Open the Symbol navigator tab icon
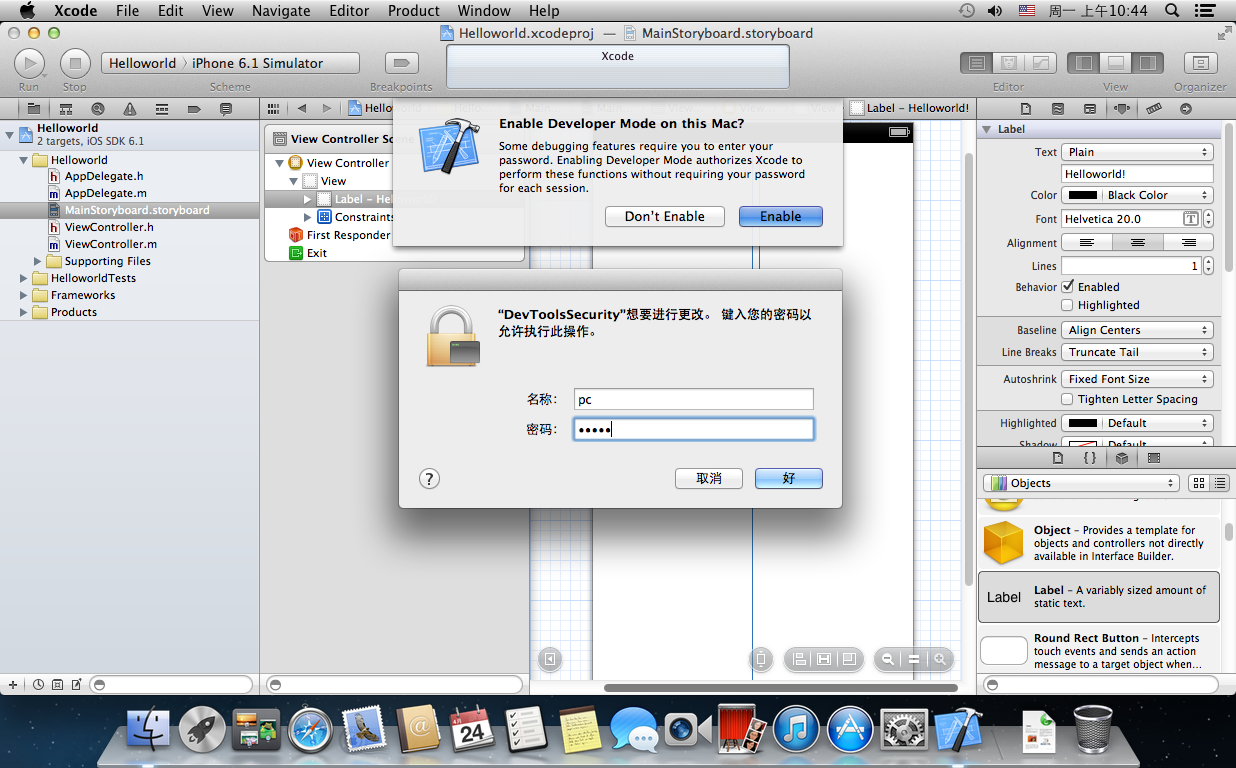This screenshot has width=1236, height=768. (x=66, y=109)
